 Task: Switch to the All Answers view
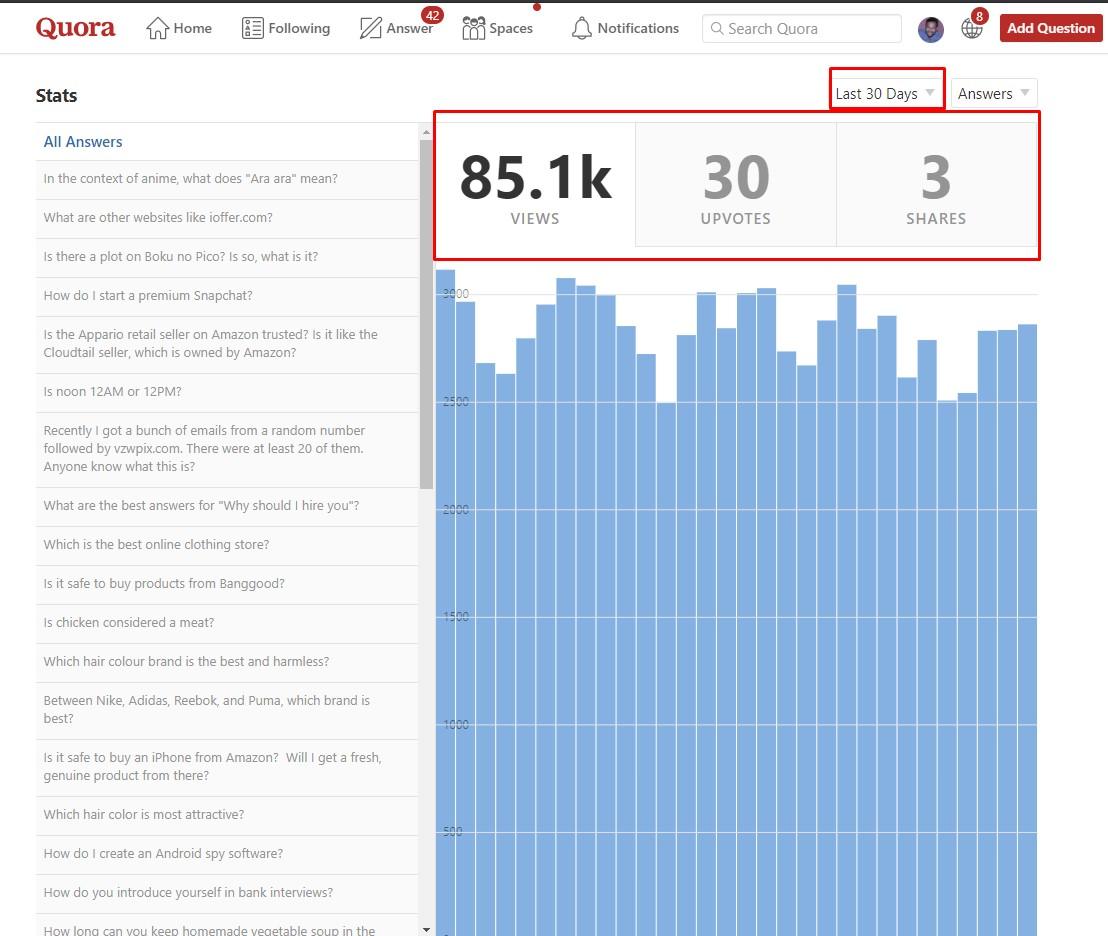[x=83, y=141]
